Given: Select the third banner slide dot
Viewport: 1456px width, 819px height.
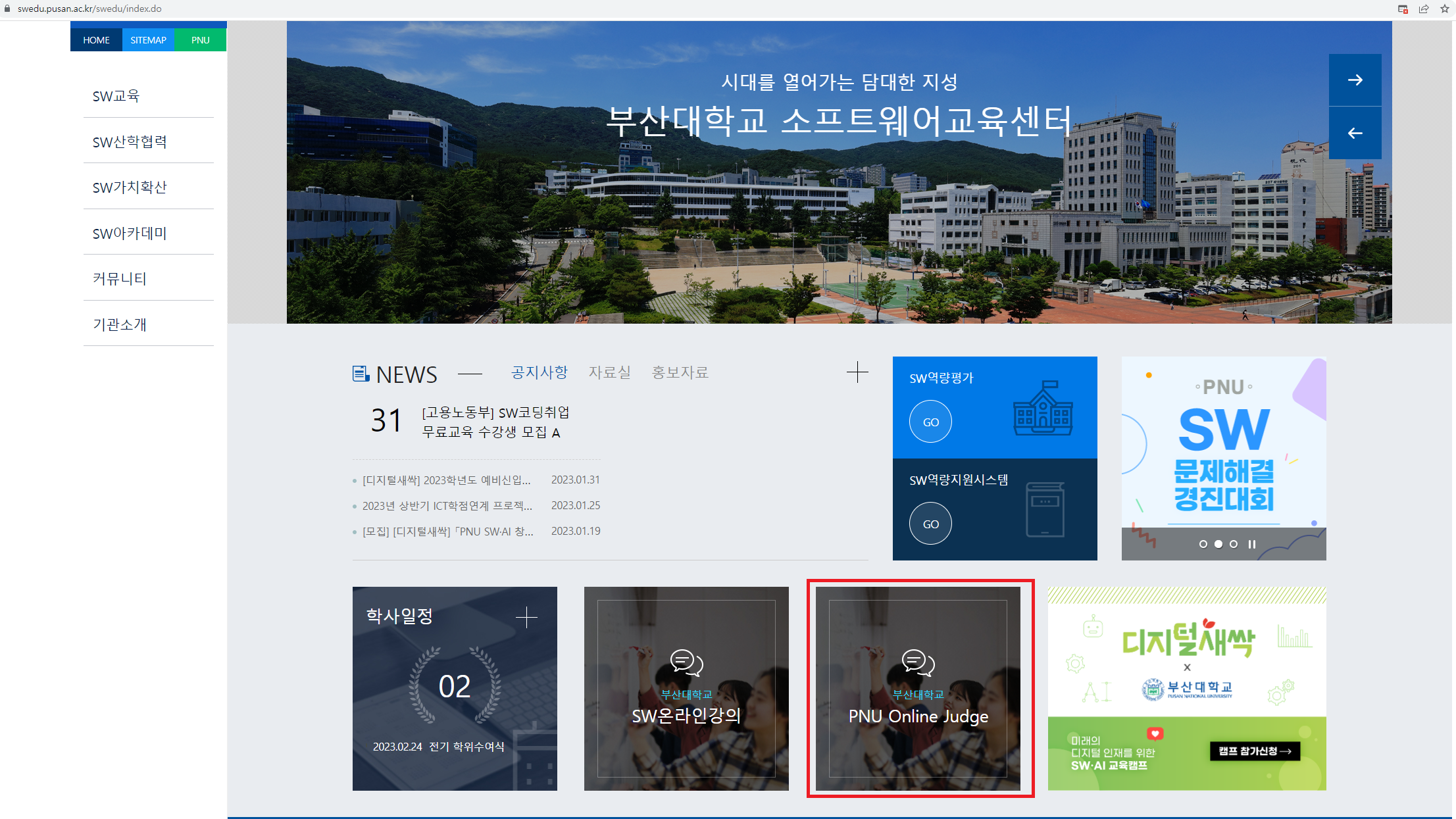Looking at the screenshot, I should pos(1234,544).
